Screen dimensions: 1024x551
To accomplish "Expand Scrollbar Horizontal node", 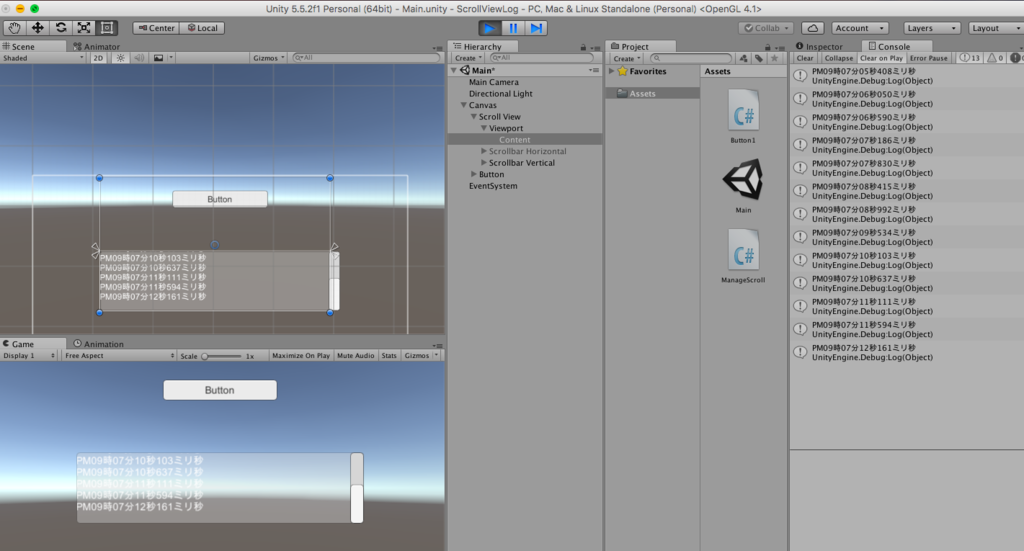I will click(484, 151).
